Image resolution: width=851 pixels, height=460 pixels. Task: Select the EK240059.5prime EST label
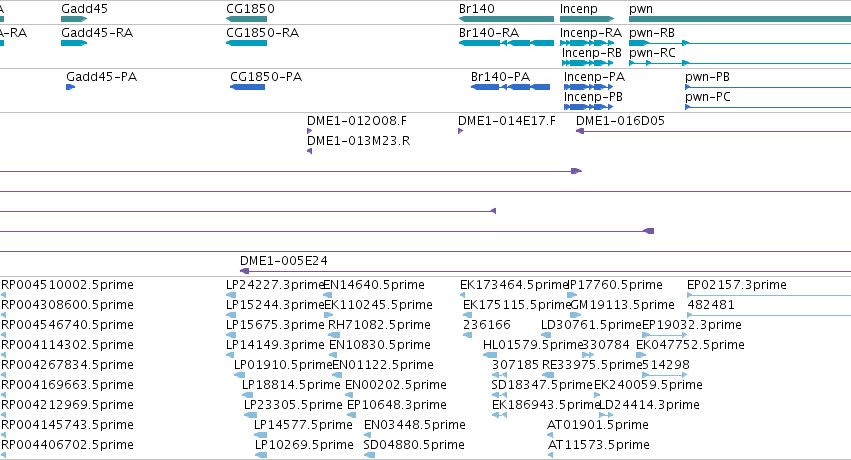649,385
